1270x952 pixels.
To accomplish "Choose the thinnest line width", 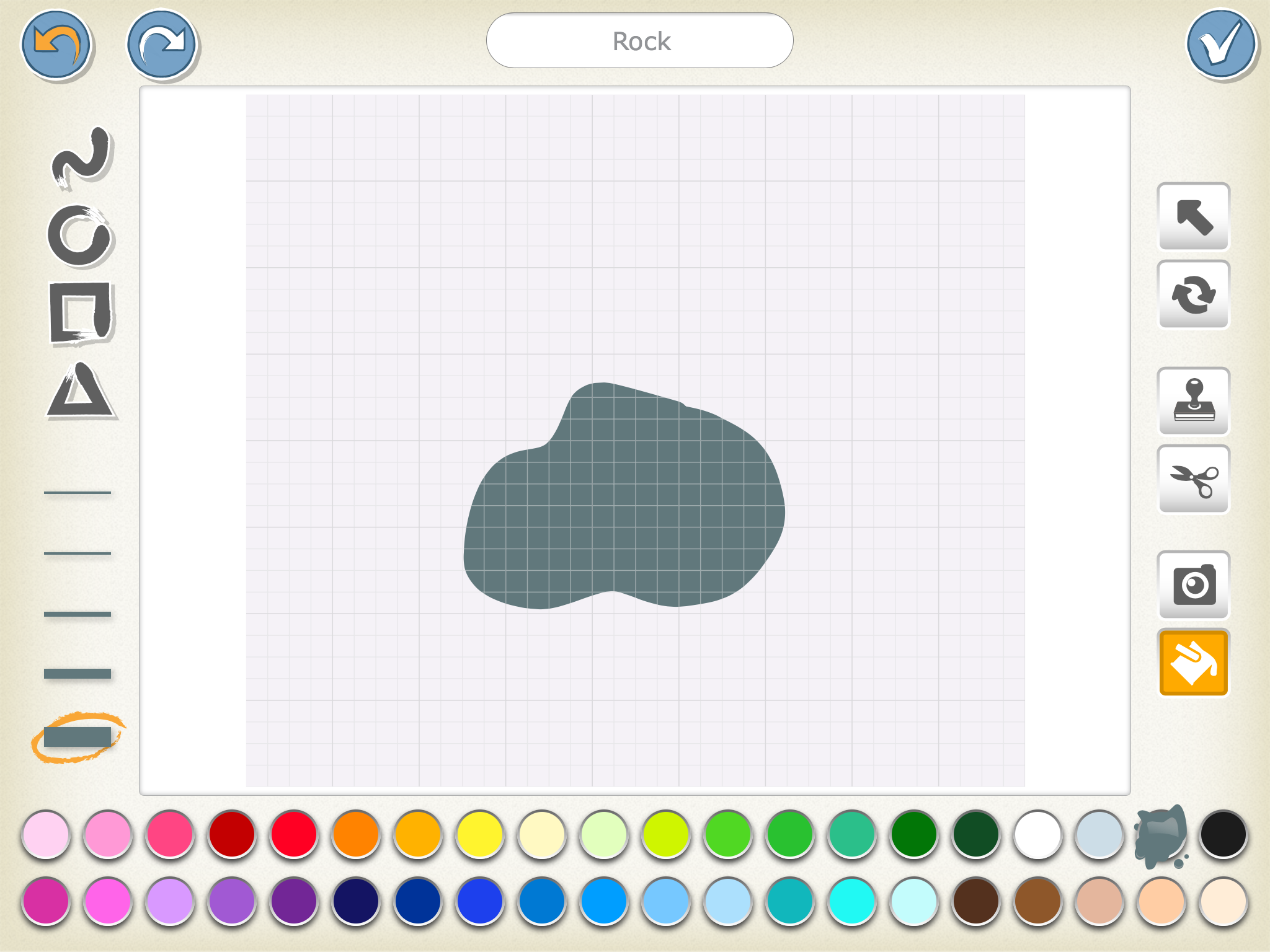I will click(x=78, y=493).
